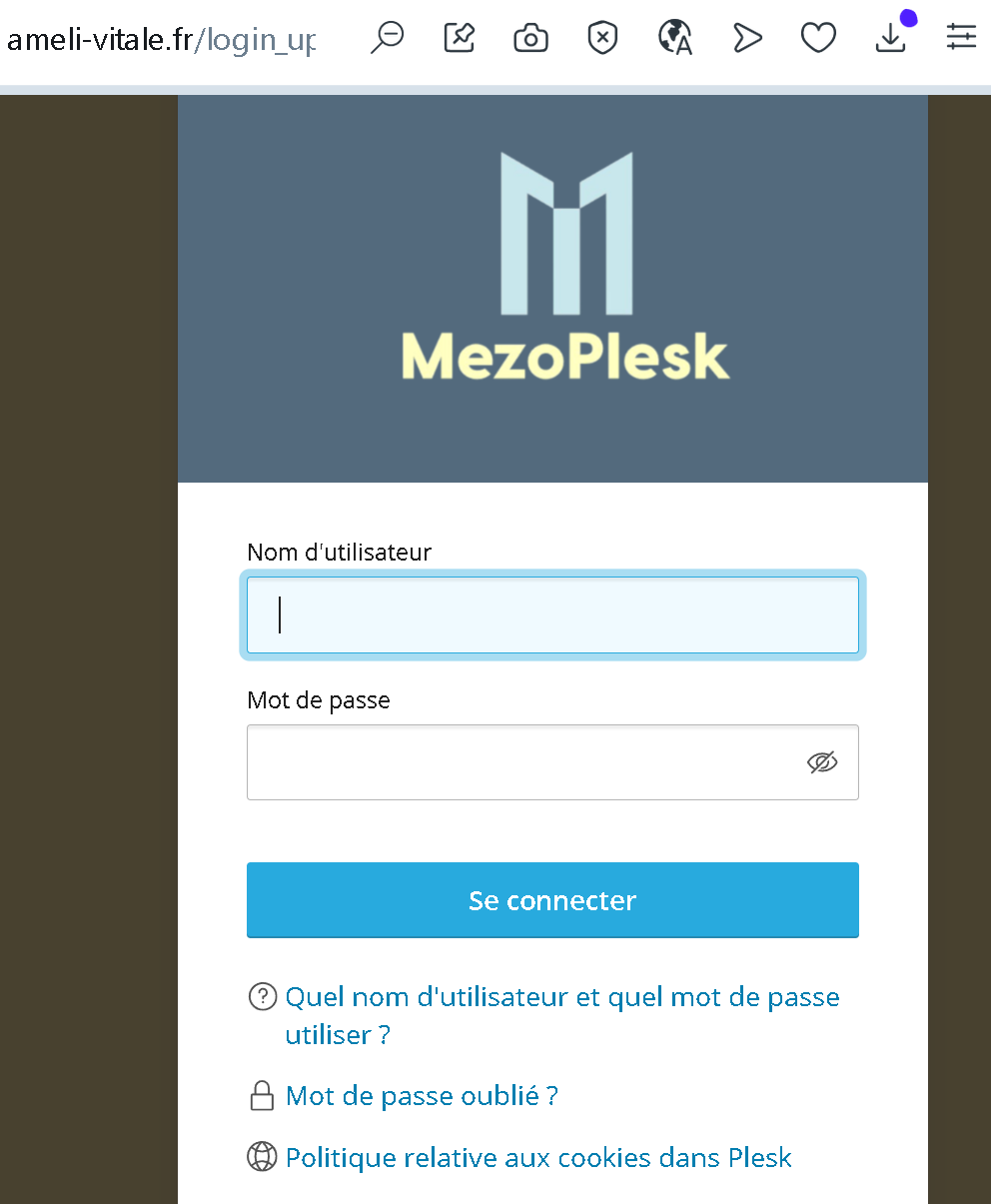Toggle password visibility with the eye icon
The width and height of the screenshot is (991, 1204).
point(821,762)
